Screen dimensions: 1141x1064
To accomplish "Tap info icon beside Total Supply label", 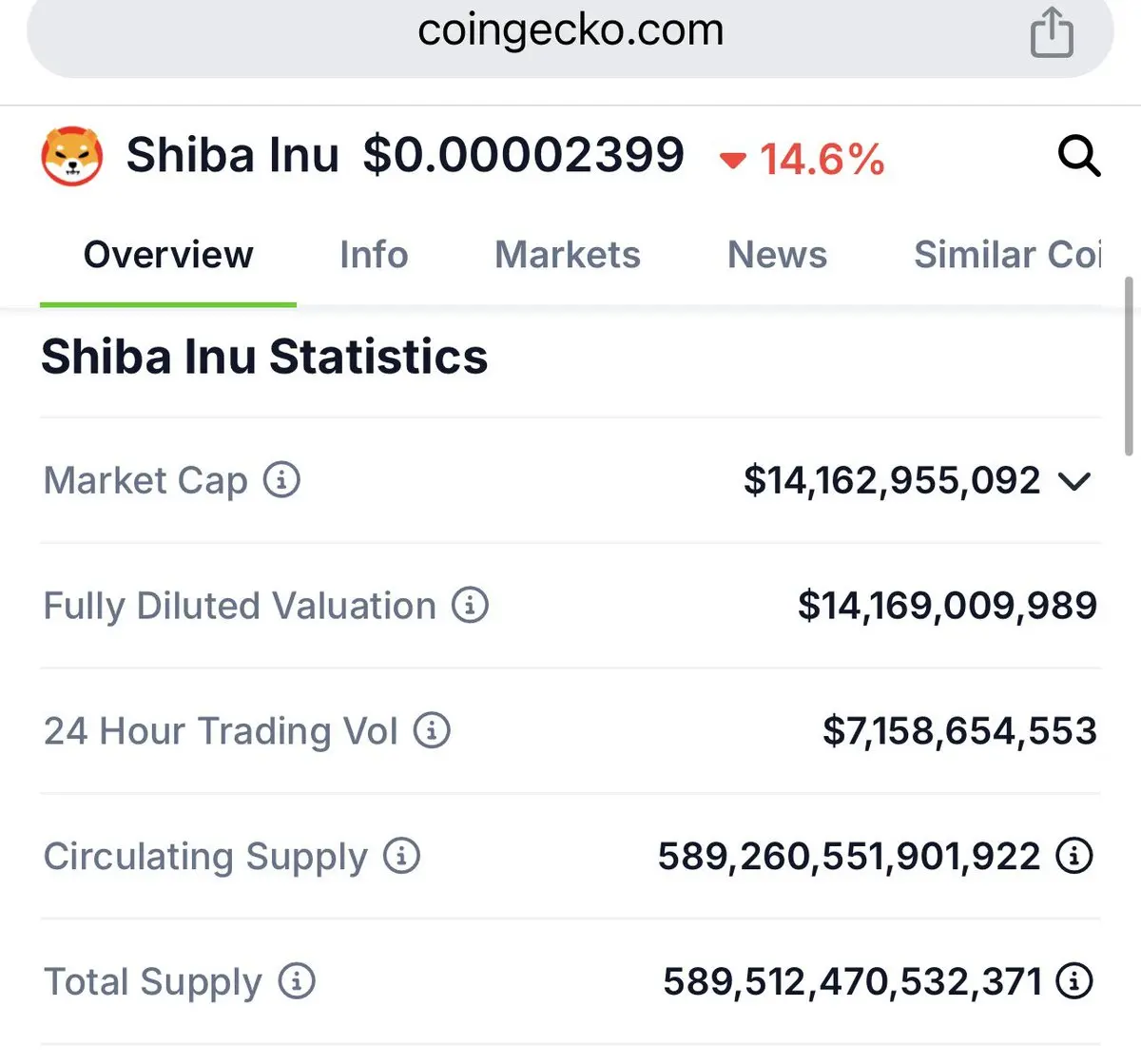I will [297, 980].
